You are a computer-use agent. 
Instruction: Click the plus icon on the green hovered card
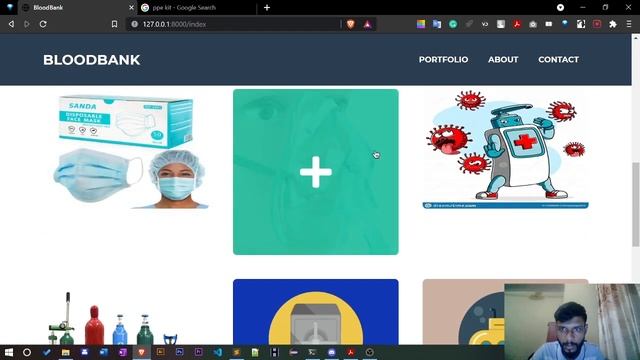point(316,172)
